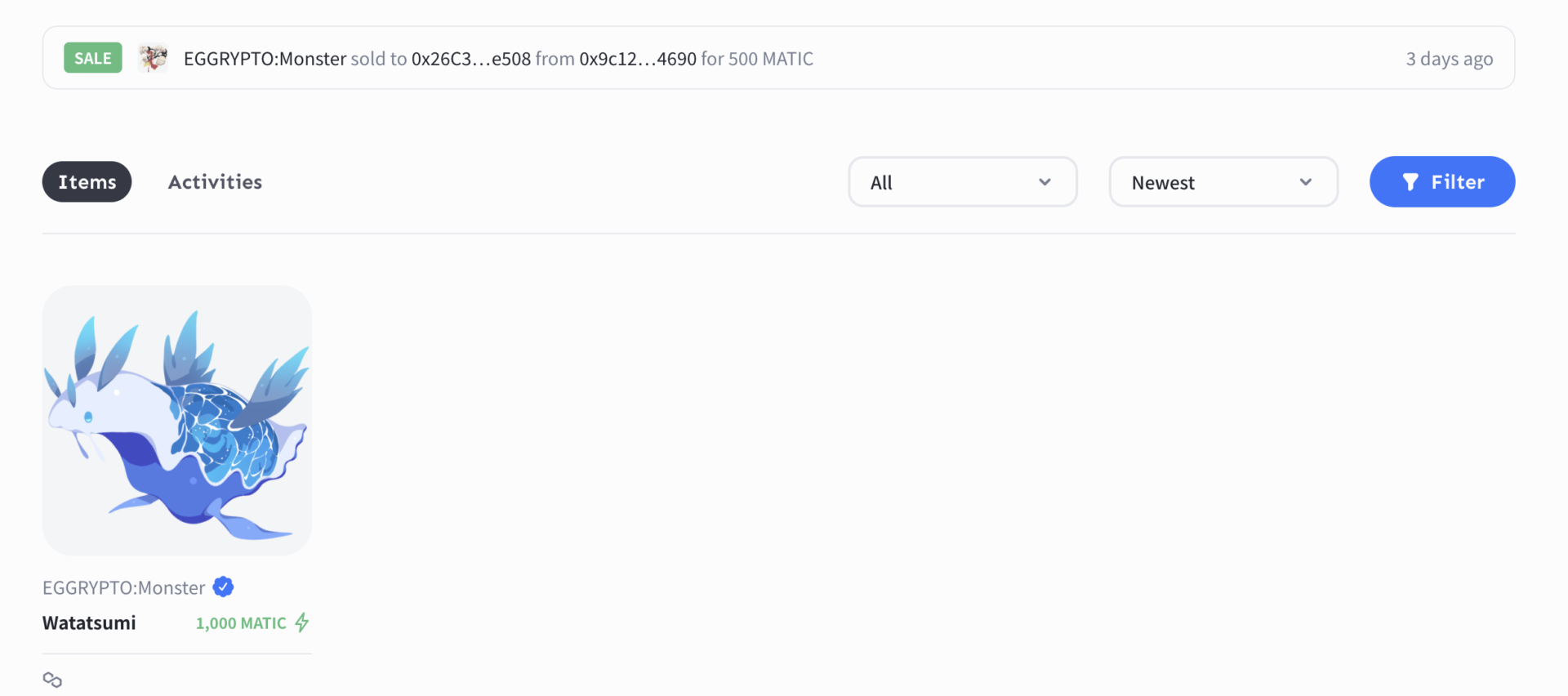The width and height of the screenshot is (1568, 696).
Task: Click the green SALE badge
Action: 93,58
